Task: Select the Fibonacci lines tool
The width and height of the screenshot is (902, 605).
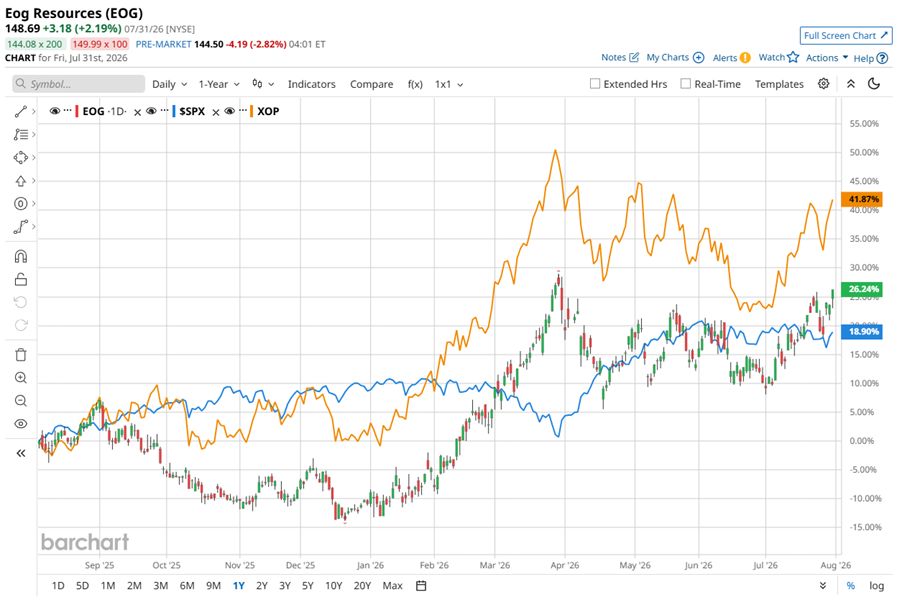Action: (x=21, y=135)
